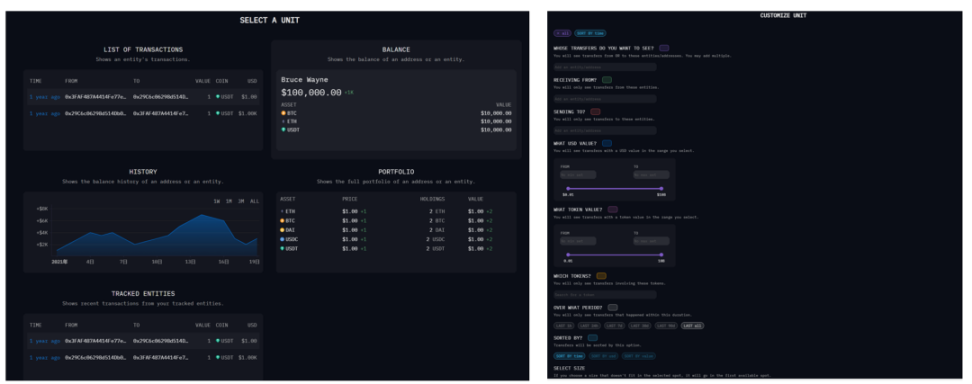Screen dimensions: 972x384
Task: Select the SORT BY usd option
Action: (603, 356)
